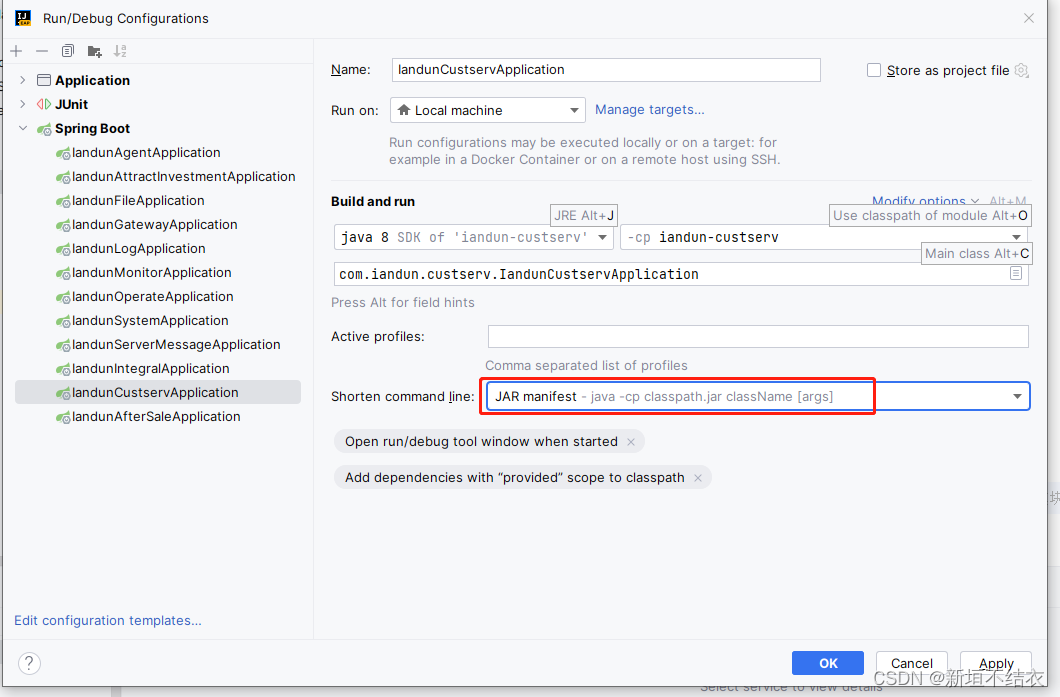The height and width of the screenshot is (697, 1060).
Task: Sort configurations alphabetically icon
Action: [x=120, y=51]
